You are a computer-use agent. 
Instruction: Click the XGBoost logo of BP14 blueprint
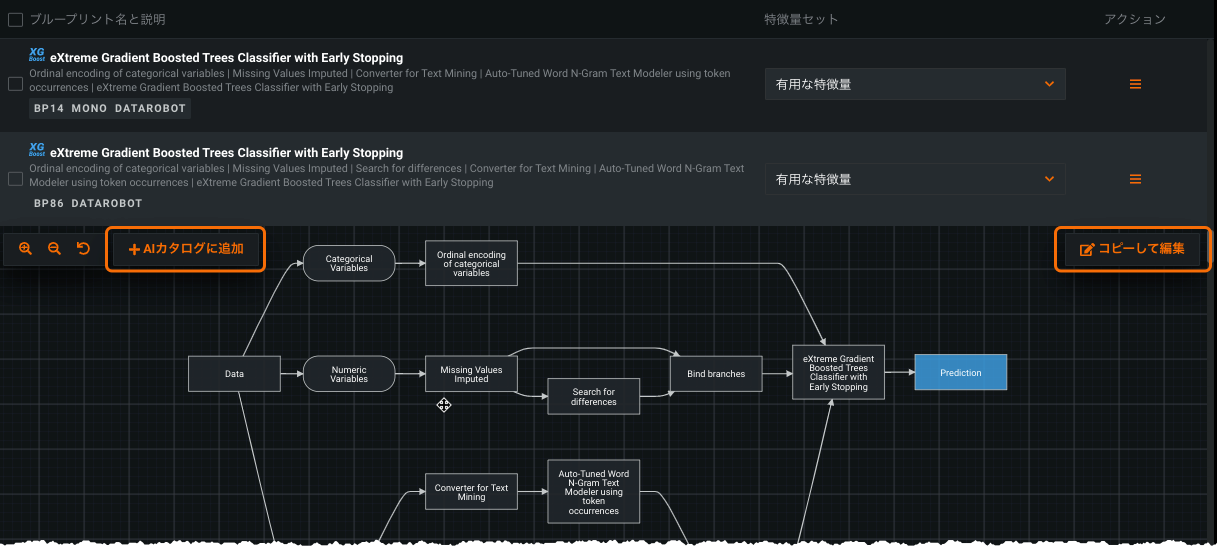pyautogui.click(x=37, y=56)
